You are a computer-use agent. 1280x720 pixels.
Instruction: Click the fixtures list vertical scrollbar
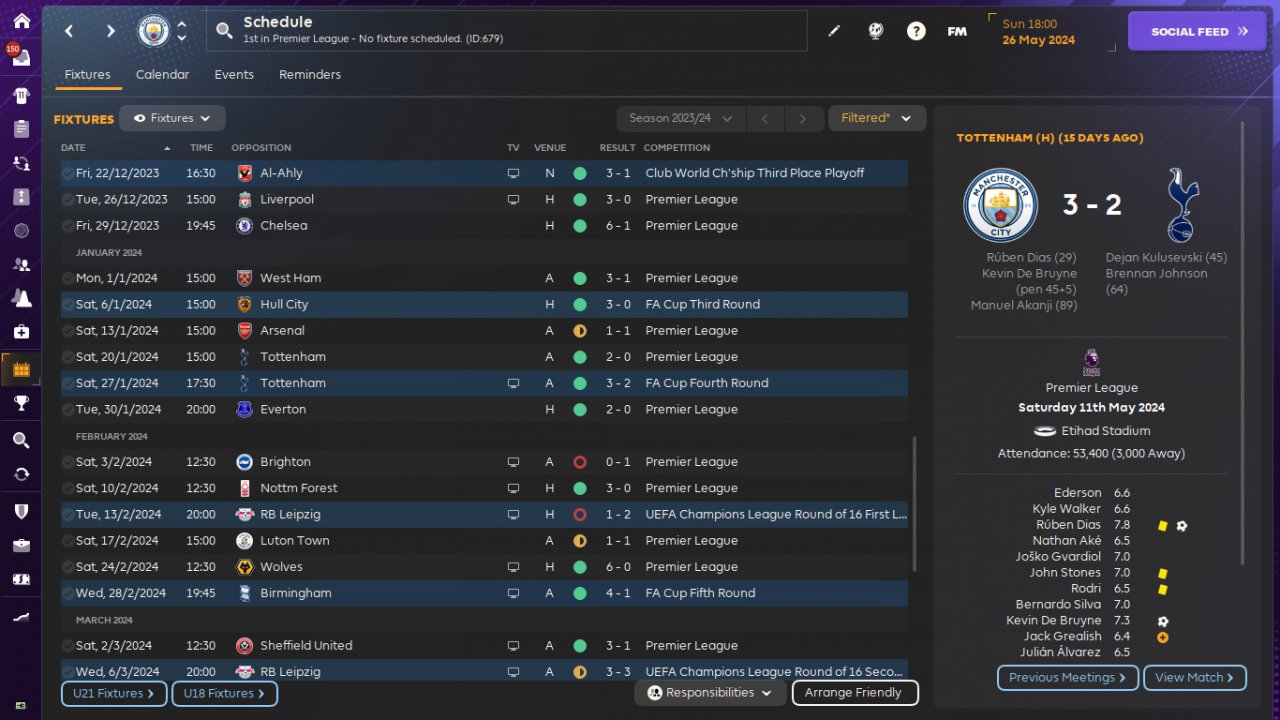point(913,504)
